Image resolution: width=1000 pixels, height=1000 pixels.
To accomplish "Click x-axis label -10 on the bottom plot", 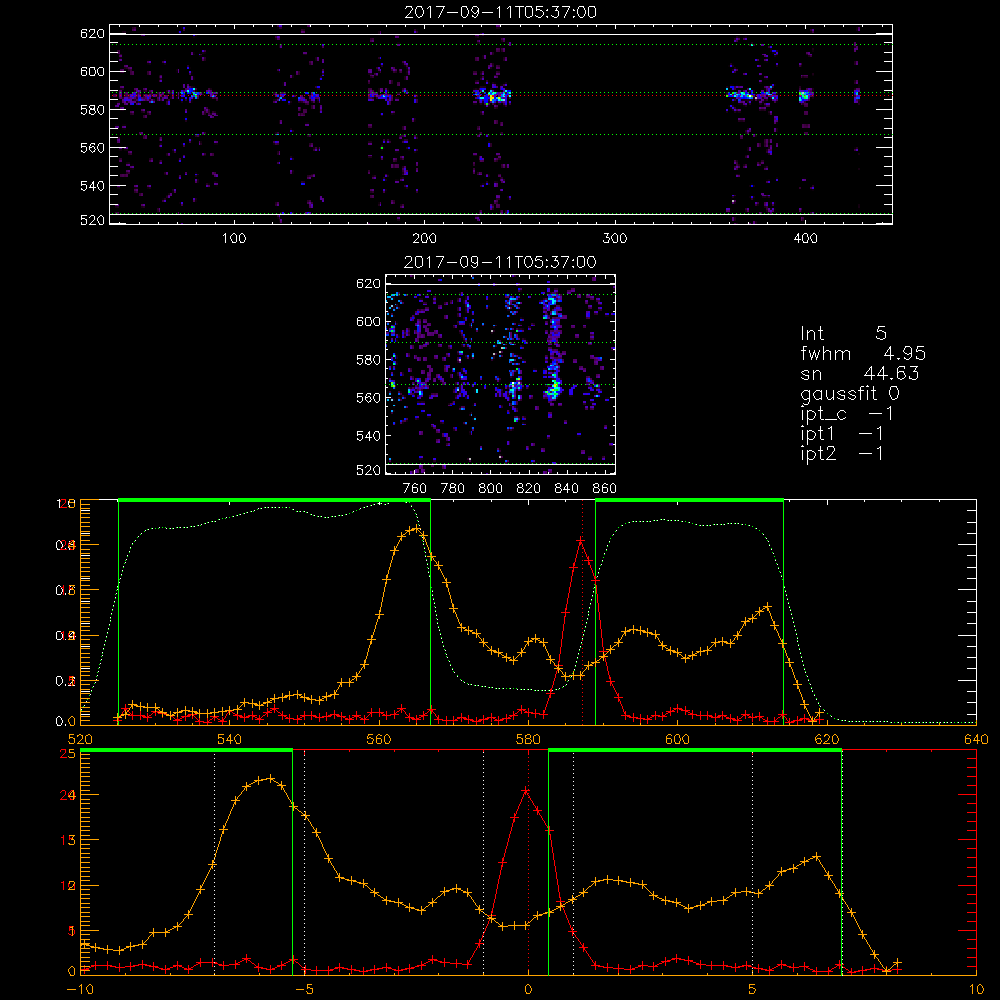I will [x=80, y=990].
